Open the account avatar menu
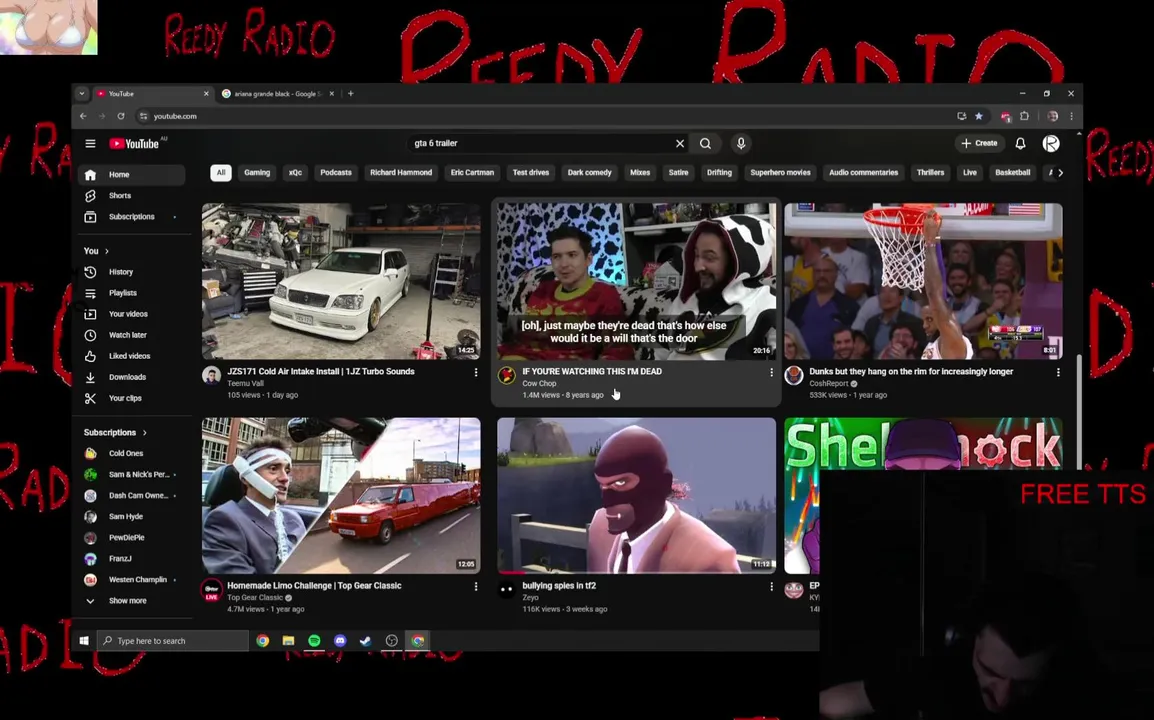 click(1051, 144)
